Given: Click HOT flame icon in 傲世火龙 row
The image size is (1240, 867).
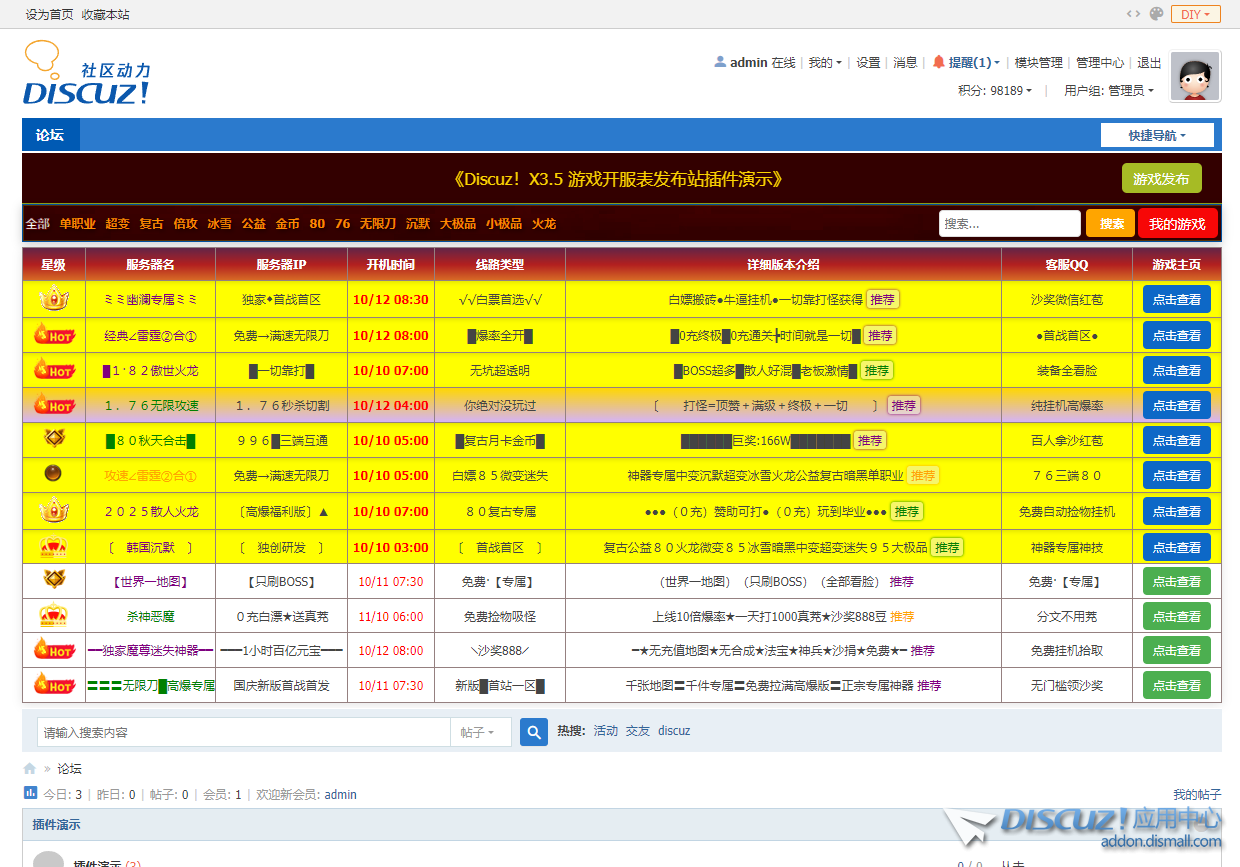Looking at the screenshot, I should pyautogui.click(x=54, y=370).
